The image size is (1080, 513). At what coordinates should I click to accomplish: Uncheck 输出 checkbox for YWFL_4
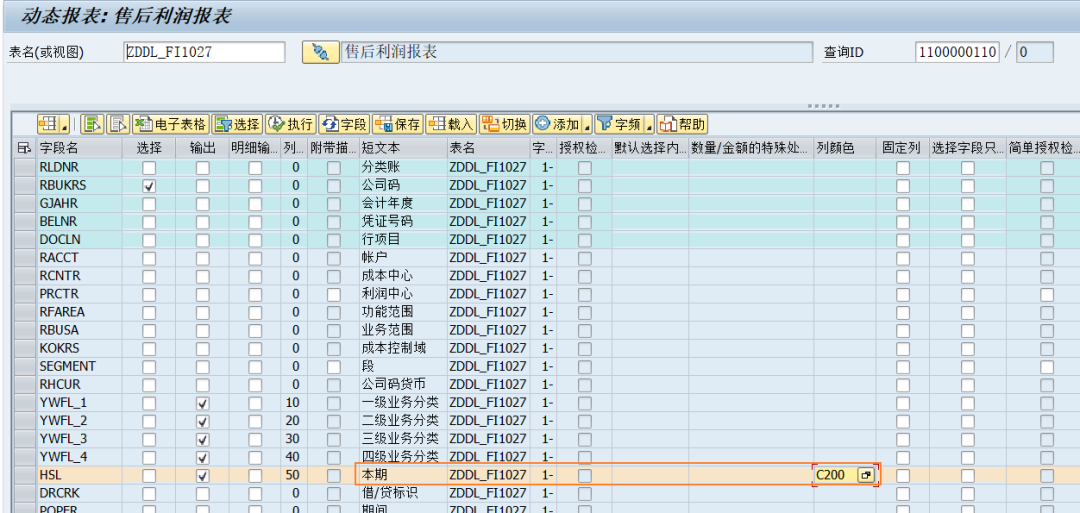click(202, 457)
